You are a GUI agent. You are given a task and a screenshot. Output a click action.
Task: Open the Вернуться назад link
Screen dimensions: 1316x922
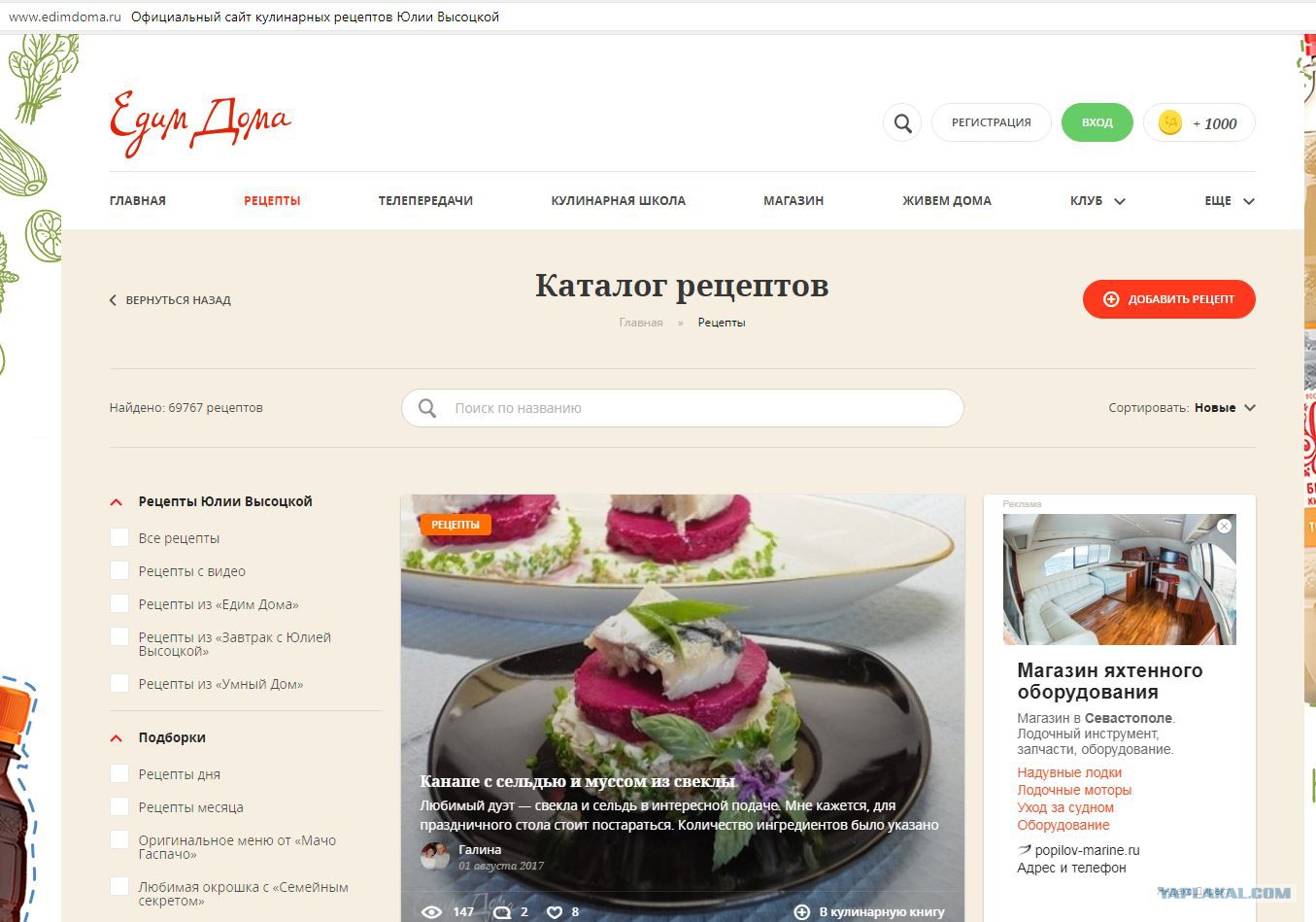pos(170,300)
